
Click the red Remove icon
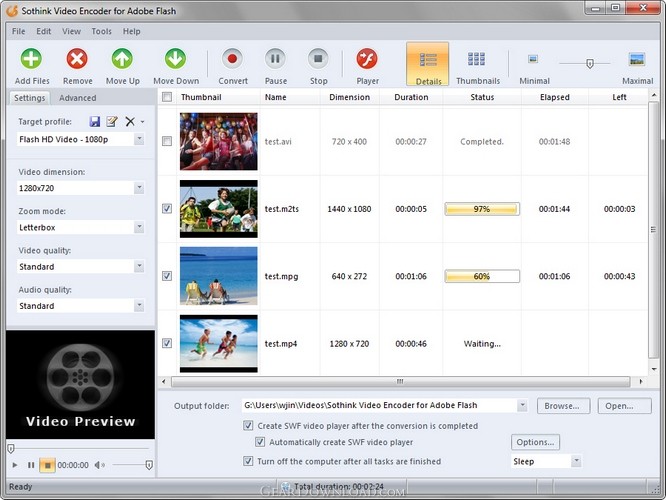point(77,59)
